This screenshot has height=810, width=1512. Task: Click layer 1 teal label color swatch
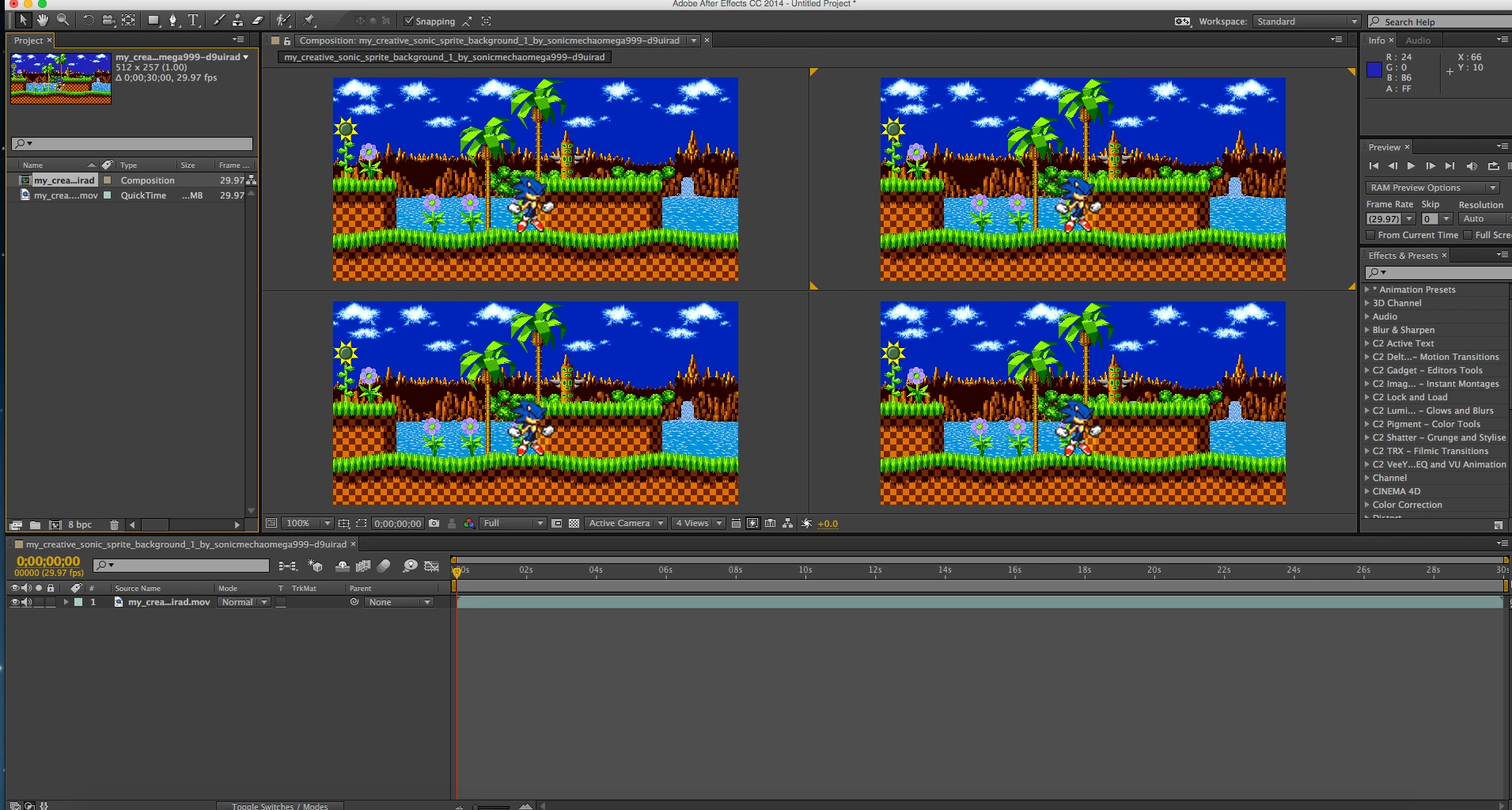78,602
